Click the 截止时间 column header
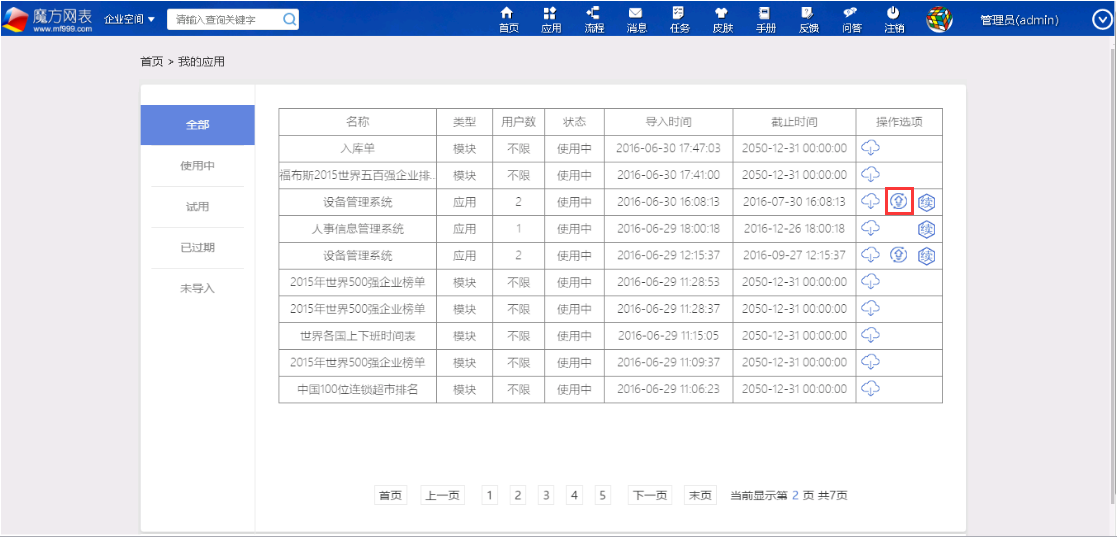 794,122
